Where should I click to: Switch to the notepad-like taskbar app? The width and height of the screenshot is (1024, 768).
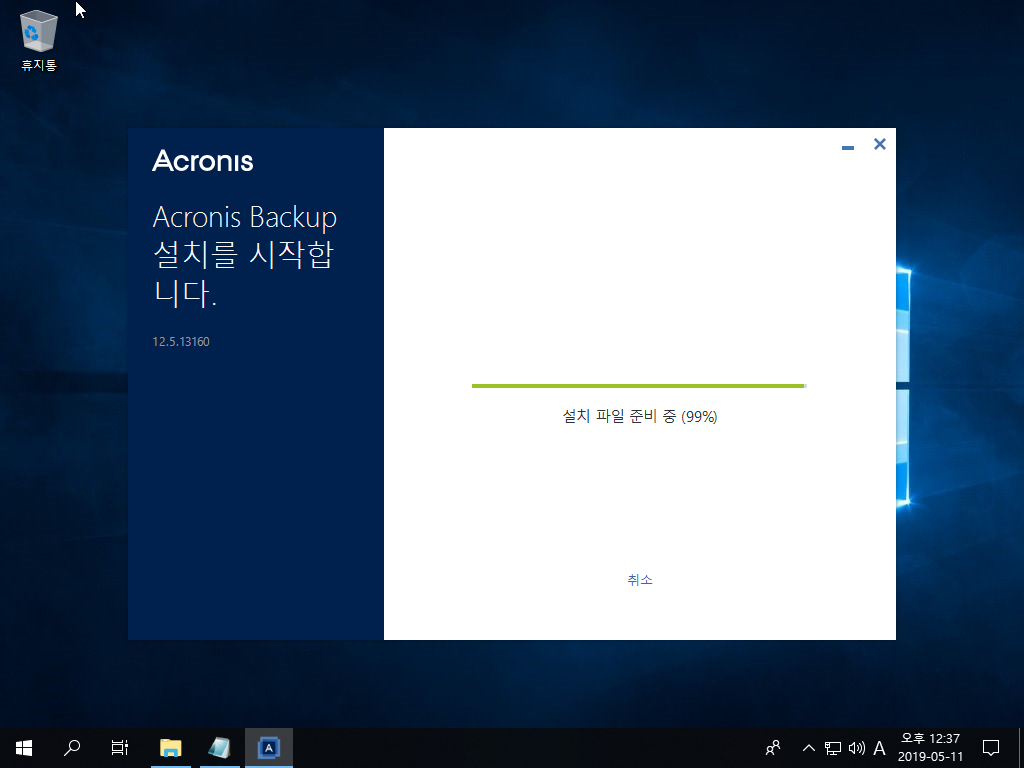[219, 748]
